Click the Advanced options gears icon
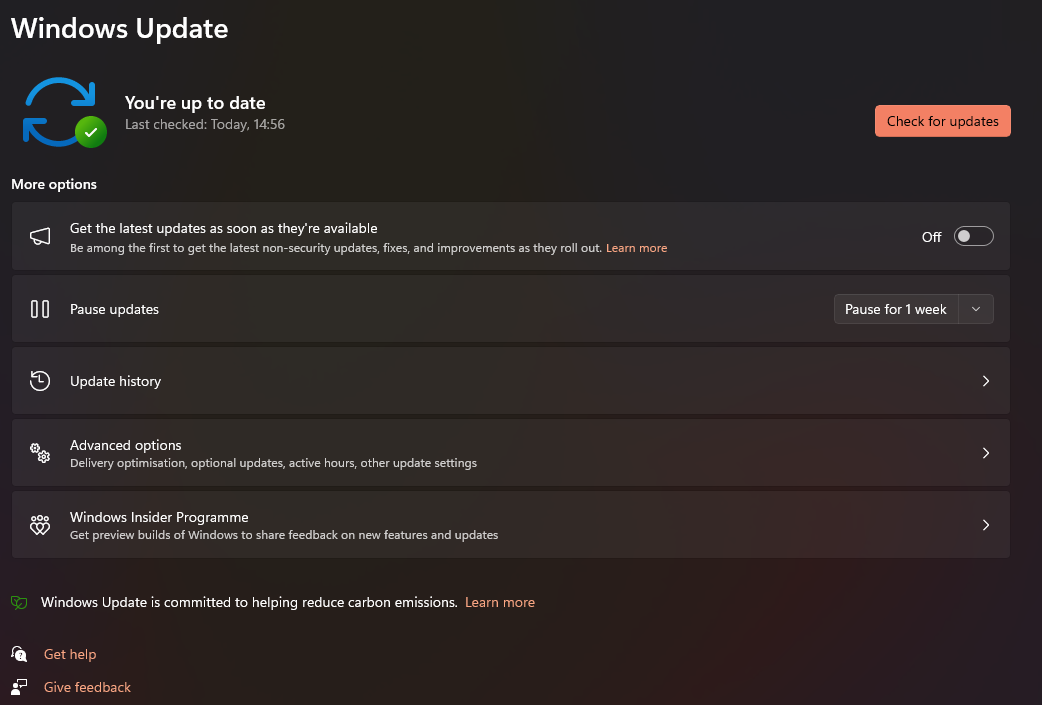 40,453
